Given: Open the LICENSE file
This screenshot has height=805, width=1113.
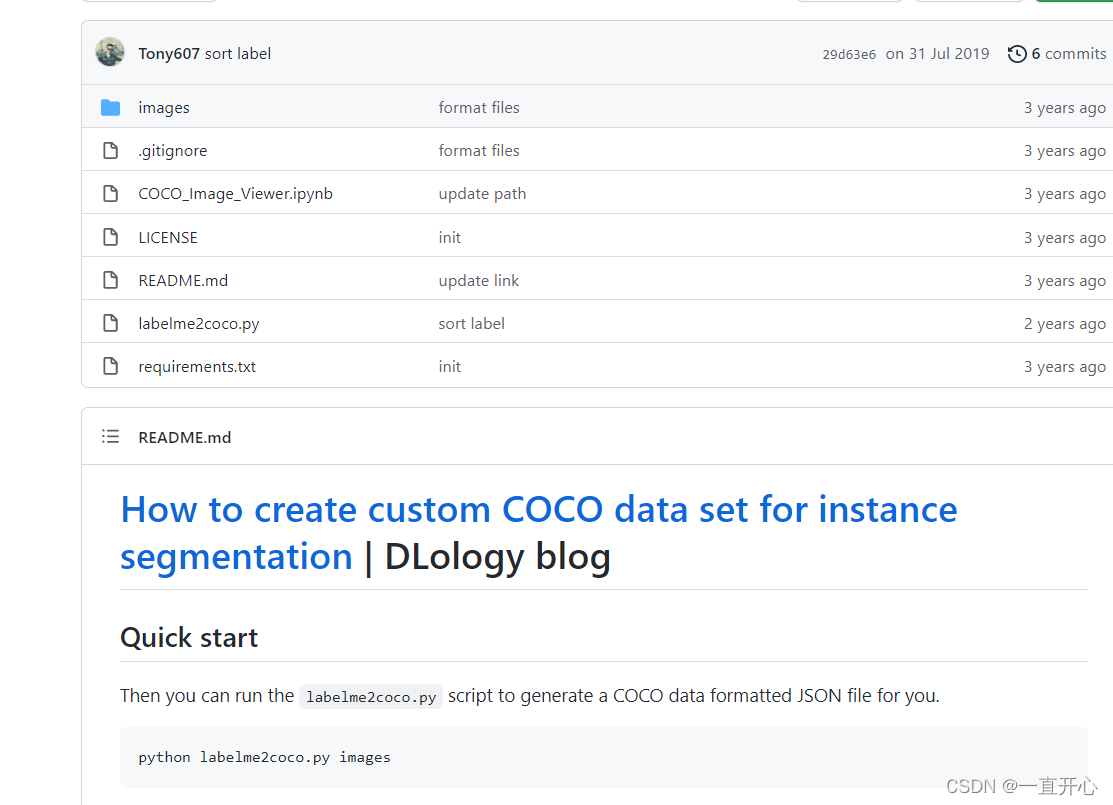Looking at the screenshot, I should [x=168, y=238].
